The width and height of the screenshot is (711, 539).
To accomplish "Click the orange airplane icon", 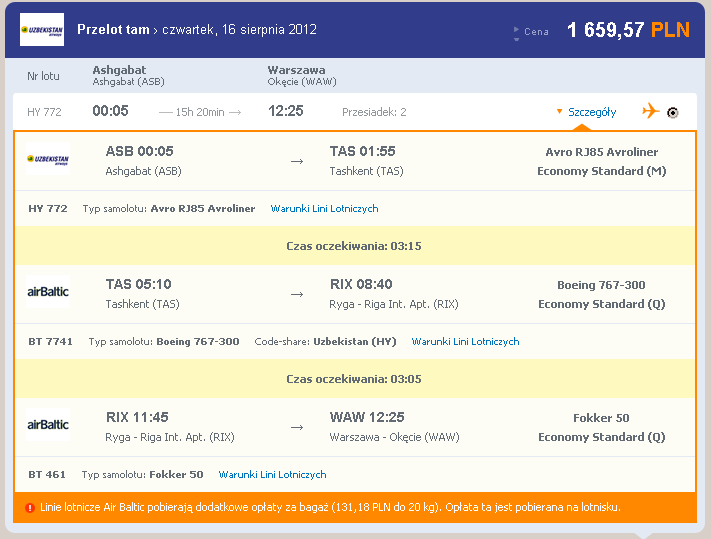I will point(651,111).
